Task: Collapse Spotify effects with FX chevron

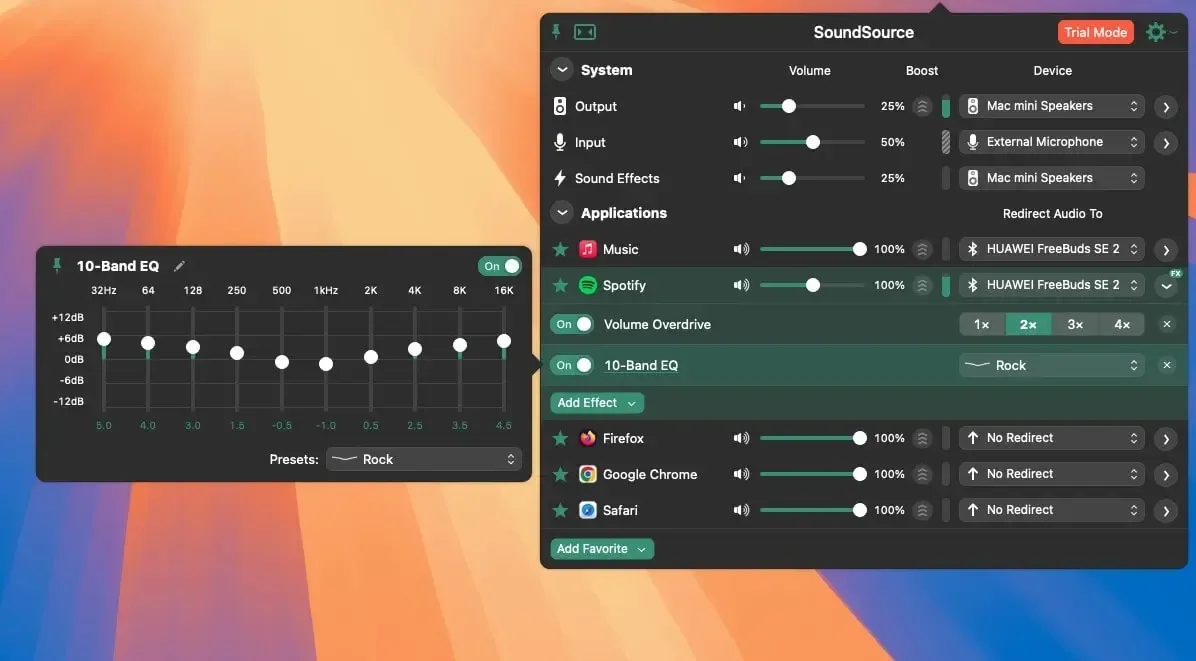Action: click(1166, 286)
